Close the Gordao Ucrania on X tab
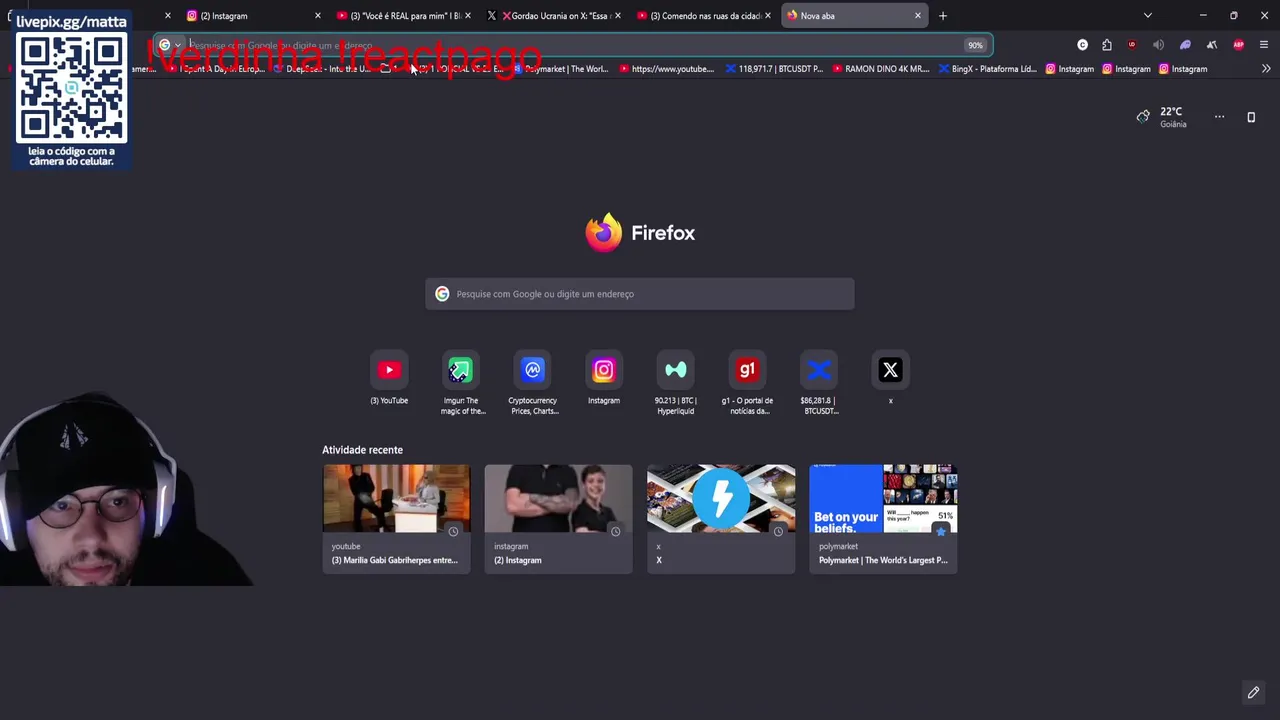The width and height of the screenshot is (1280, 720). point(618,16)
